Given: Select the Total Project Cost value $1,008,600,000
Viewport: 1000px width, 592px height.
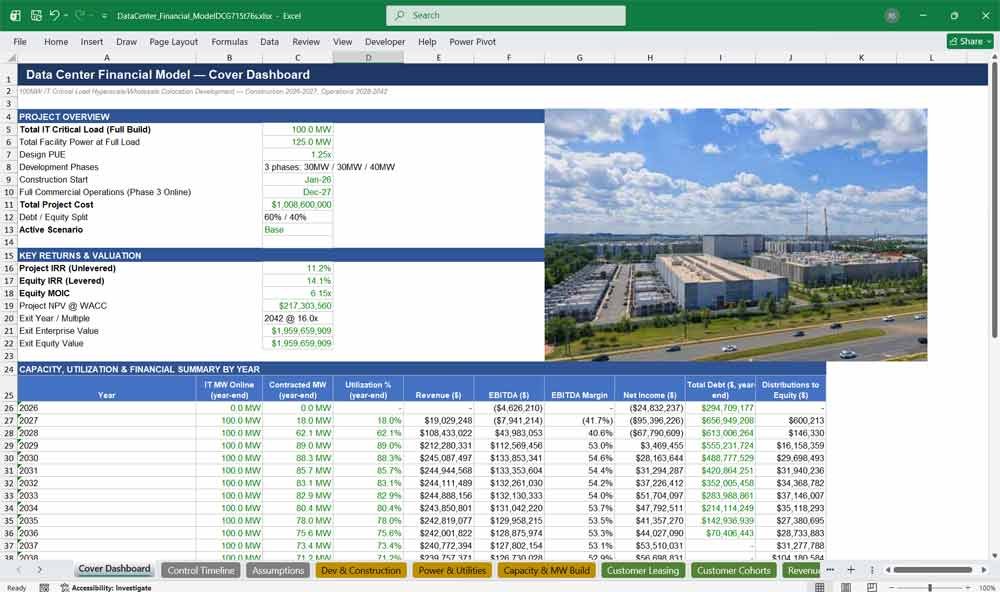Looking at the screenshot, I should [x=297, y=205].
